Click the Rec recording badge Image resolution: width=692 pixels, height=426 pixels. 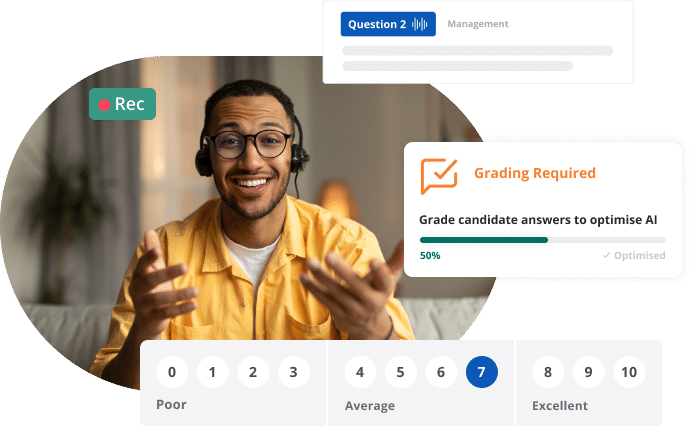pos(122,104)
